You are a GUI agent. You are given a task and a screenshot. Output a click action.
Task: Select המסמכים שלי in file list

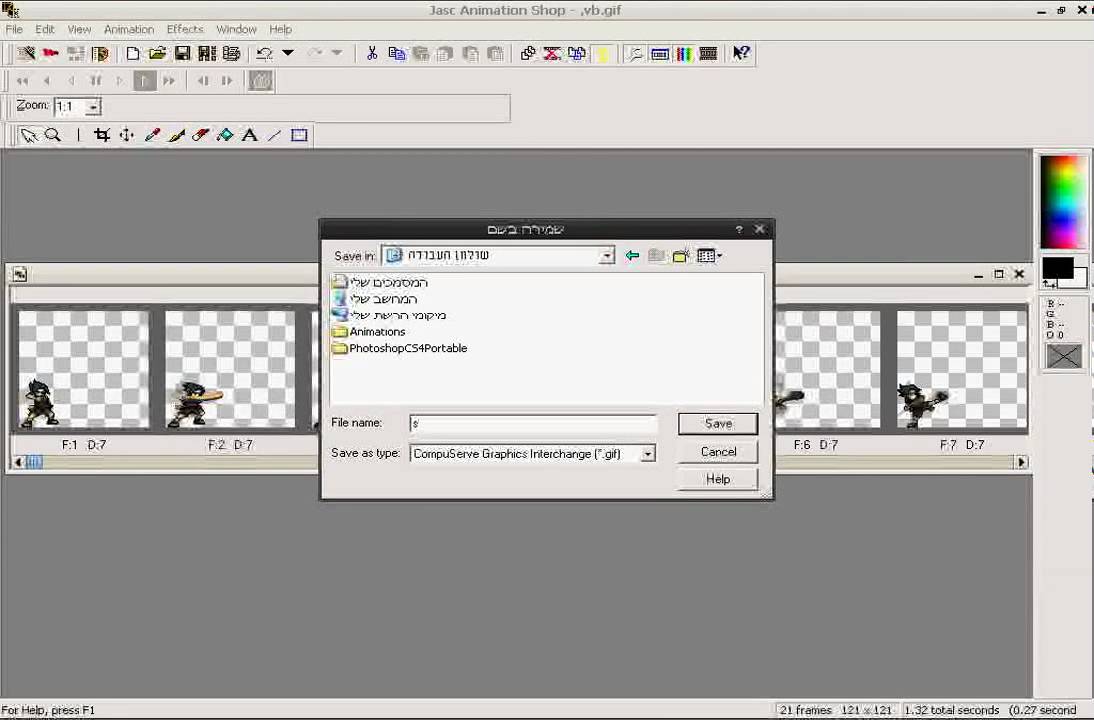pos(380,282)
